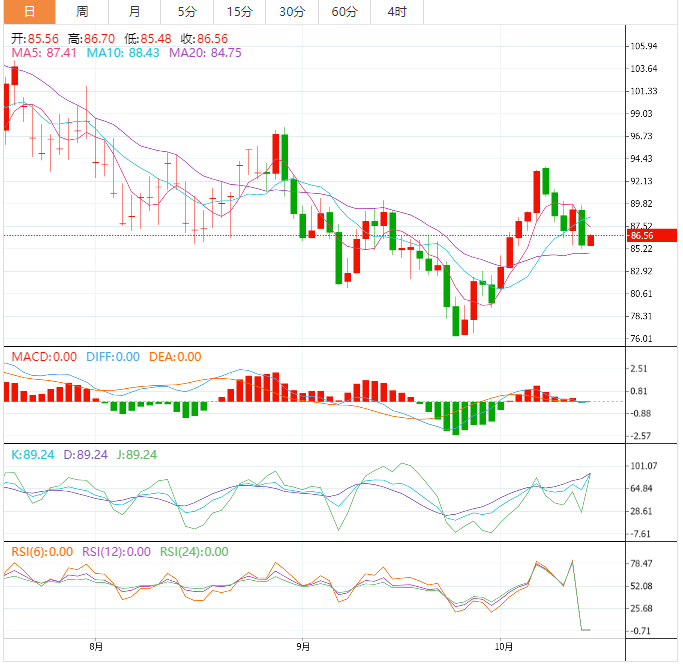The image size is (683, 667).
Task: Click the -2.57 MACD axis label
Action: [x=639, y=436]
